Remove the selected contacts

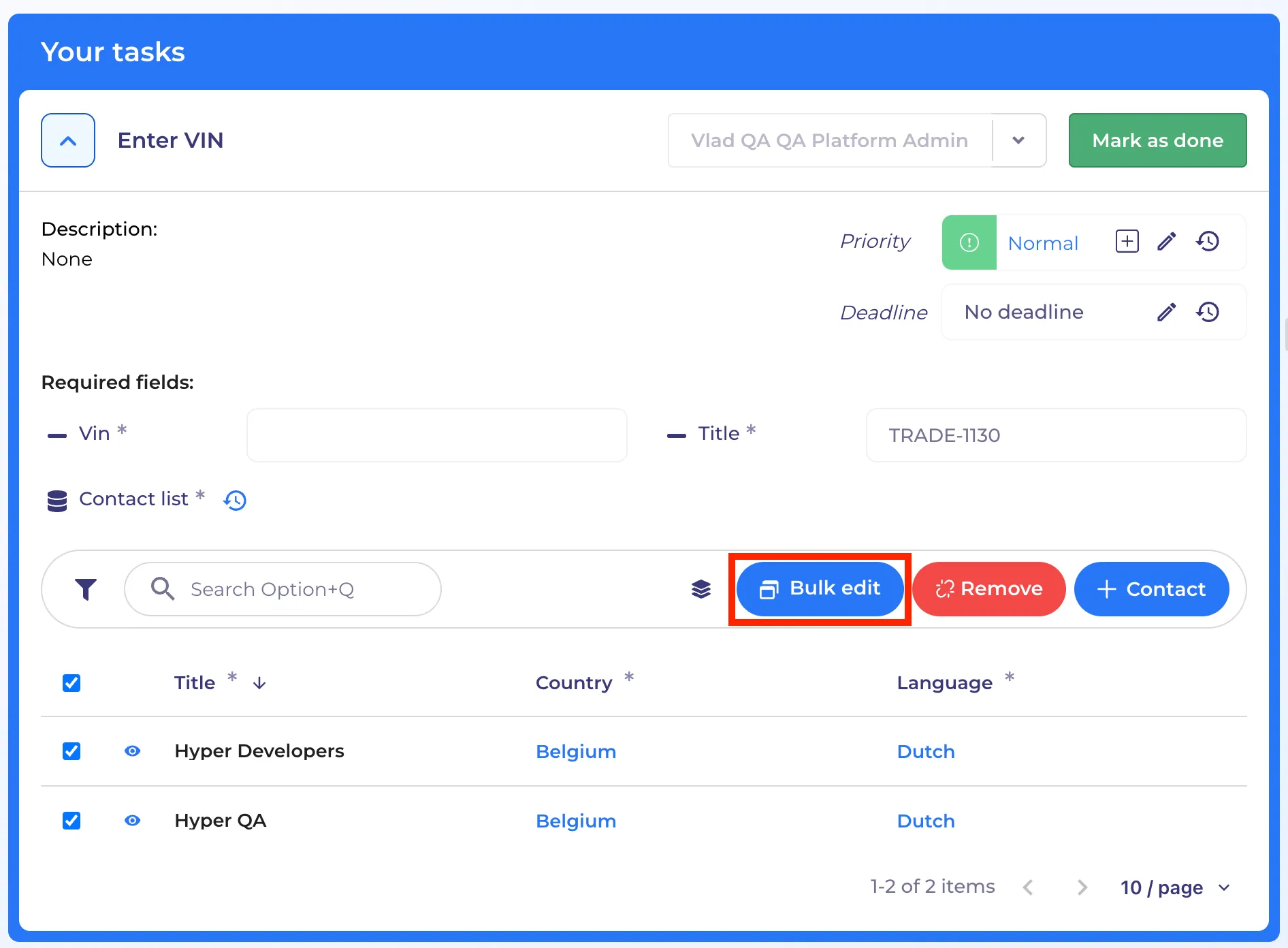click(x=988, y=589)
